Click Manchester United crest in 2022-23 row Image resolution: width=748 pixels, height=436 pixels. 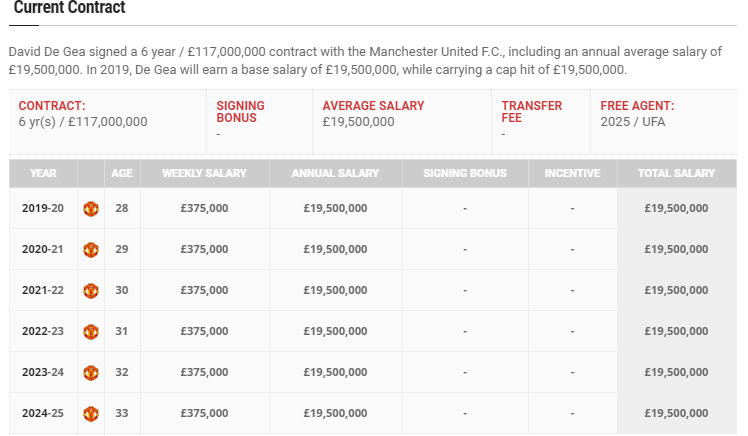(91, 332)
